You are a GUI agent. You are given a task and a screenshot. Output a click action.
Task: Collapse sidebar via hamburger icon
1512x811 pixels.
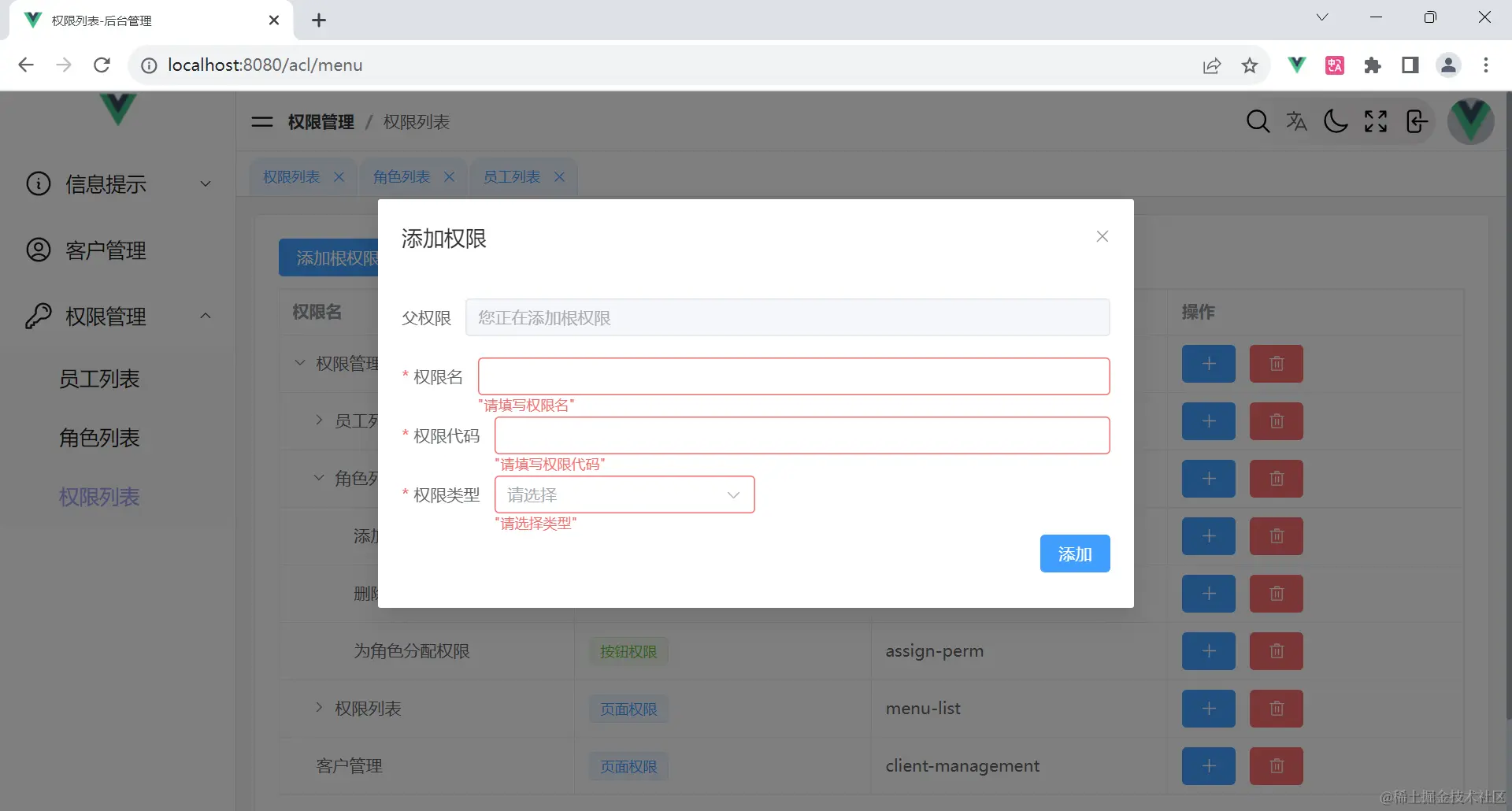tap(261, 122)
